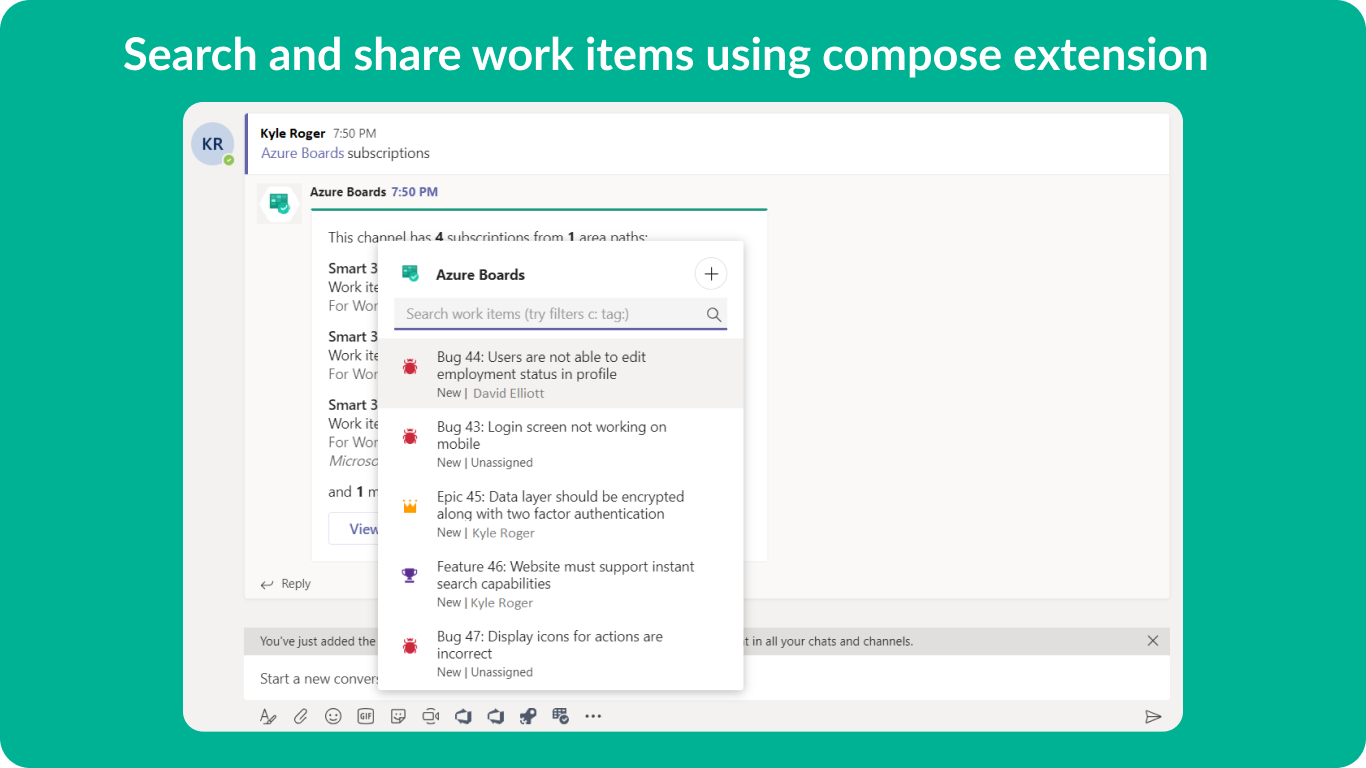This screenshot has width=1366, height=768.
Task: Open the first Azure DevOps messaging extension
Action: [x=463, y=716]
